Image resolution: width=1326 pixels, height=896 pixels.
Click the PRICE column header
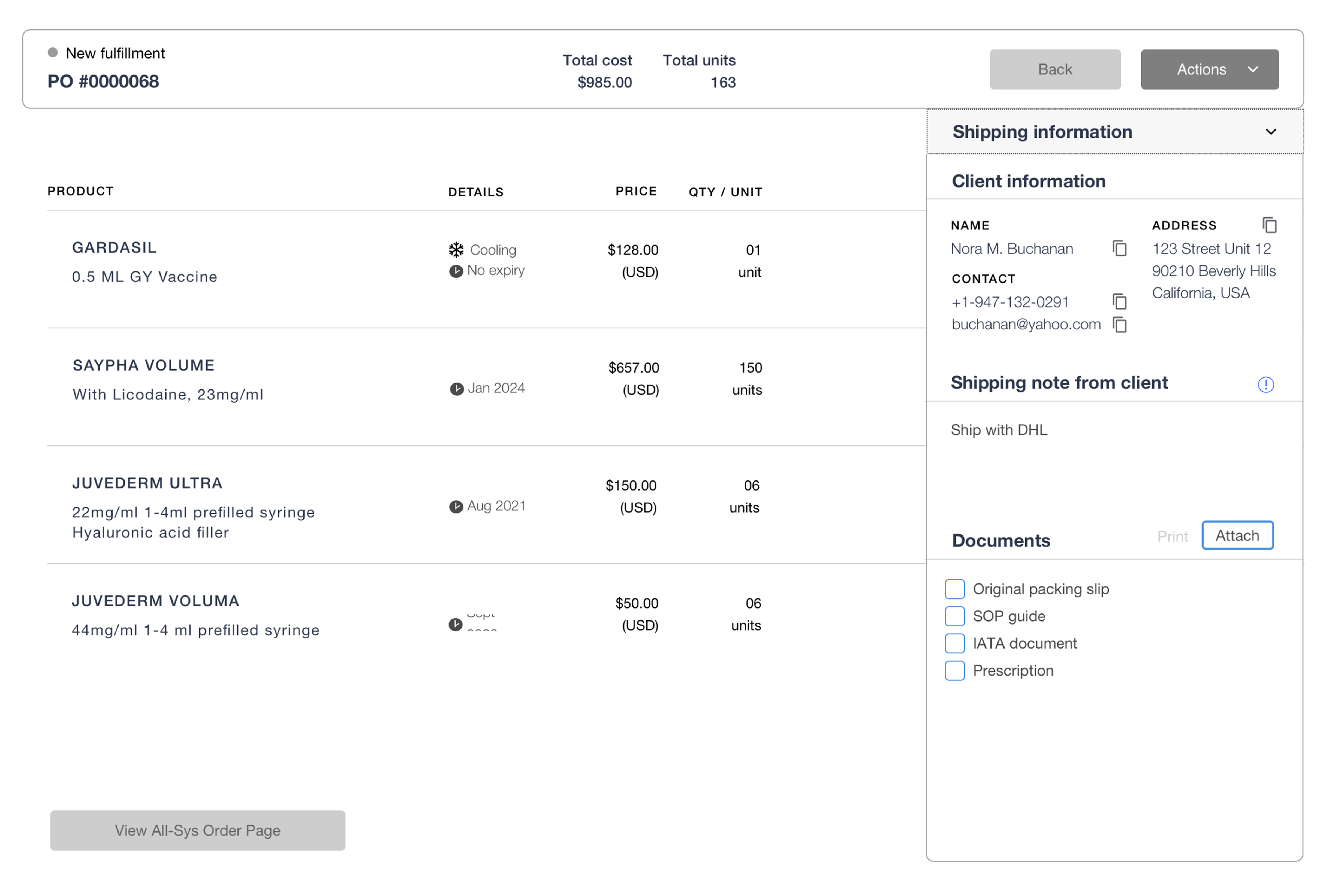pyautogui.click(x=636, y=191)
